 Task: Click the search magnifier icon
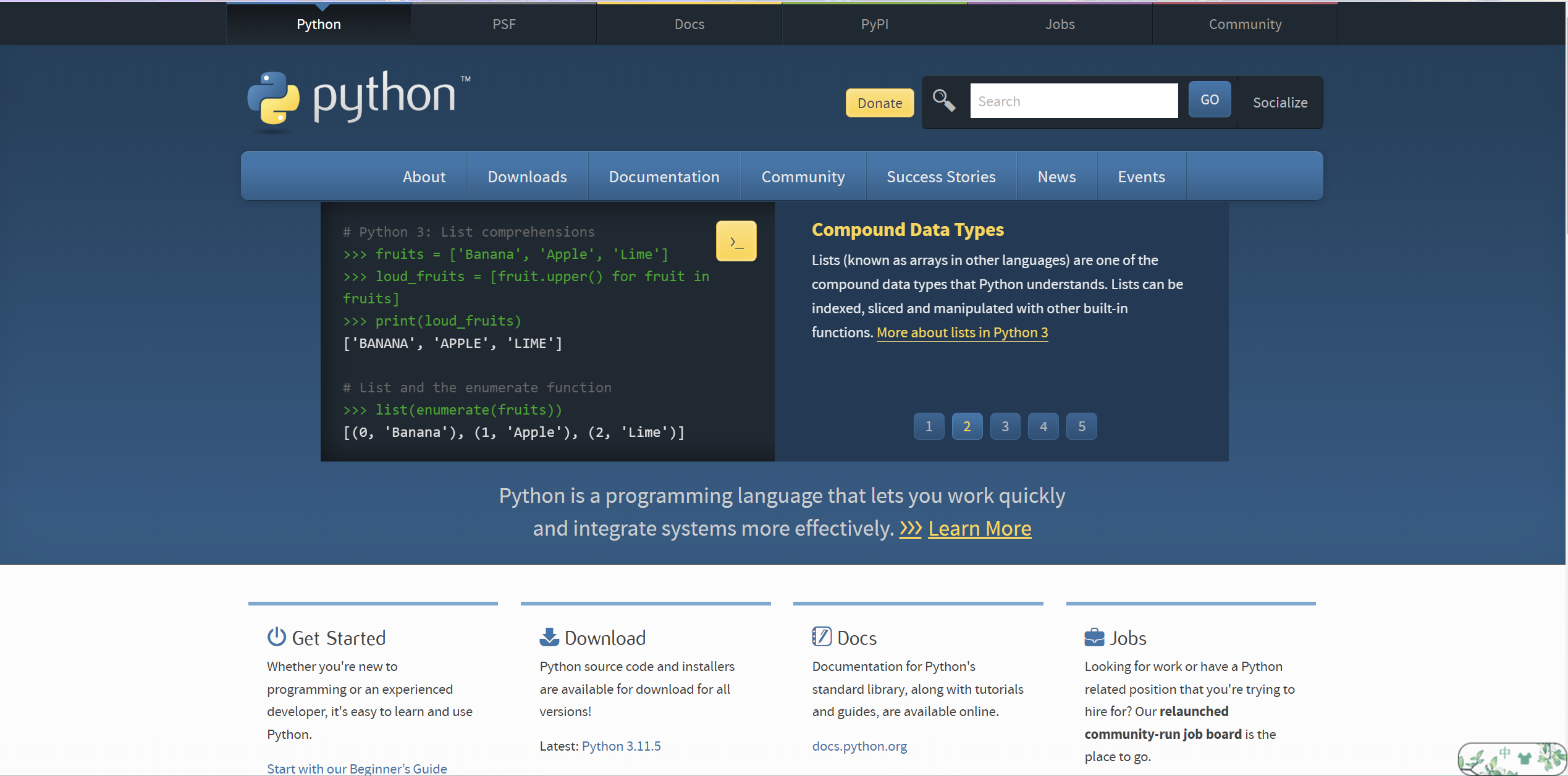[944, 100]
